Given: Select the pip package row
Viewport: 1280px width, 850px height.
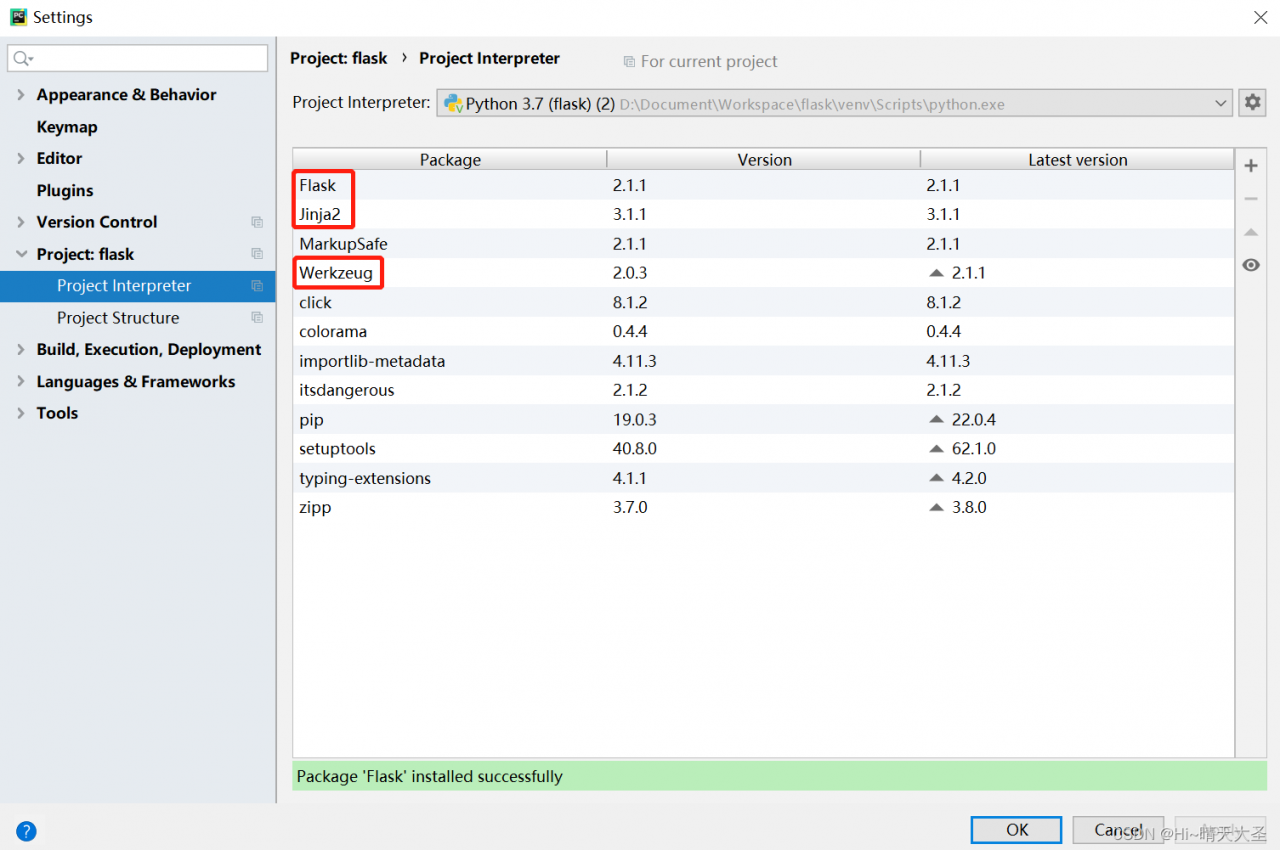Looking at the screenshot, I should pos(764,420).
